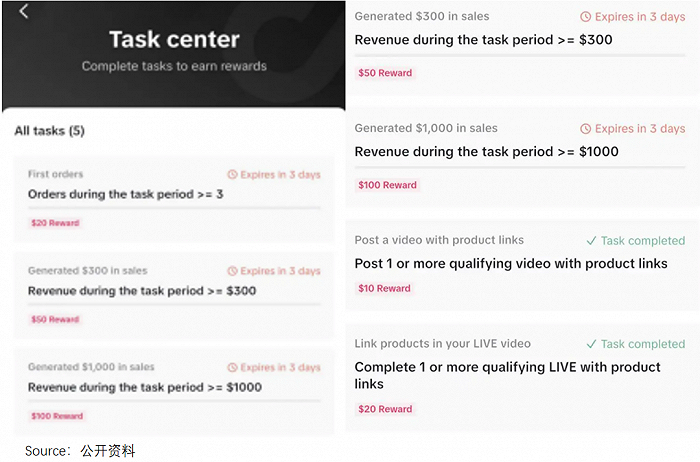Open the Task center title
This screenshot has height=462, width=700.
(x=174, y=40)
